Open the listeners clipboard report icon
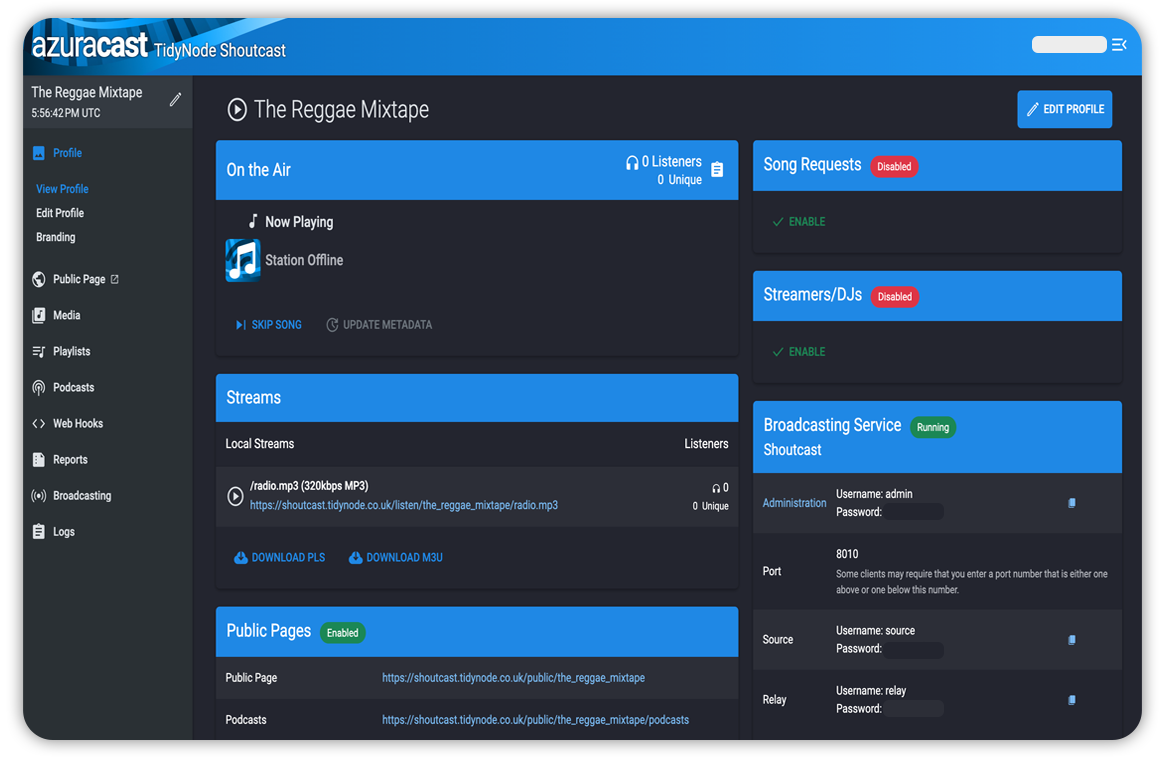 tap(717, 170)
